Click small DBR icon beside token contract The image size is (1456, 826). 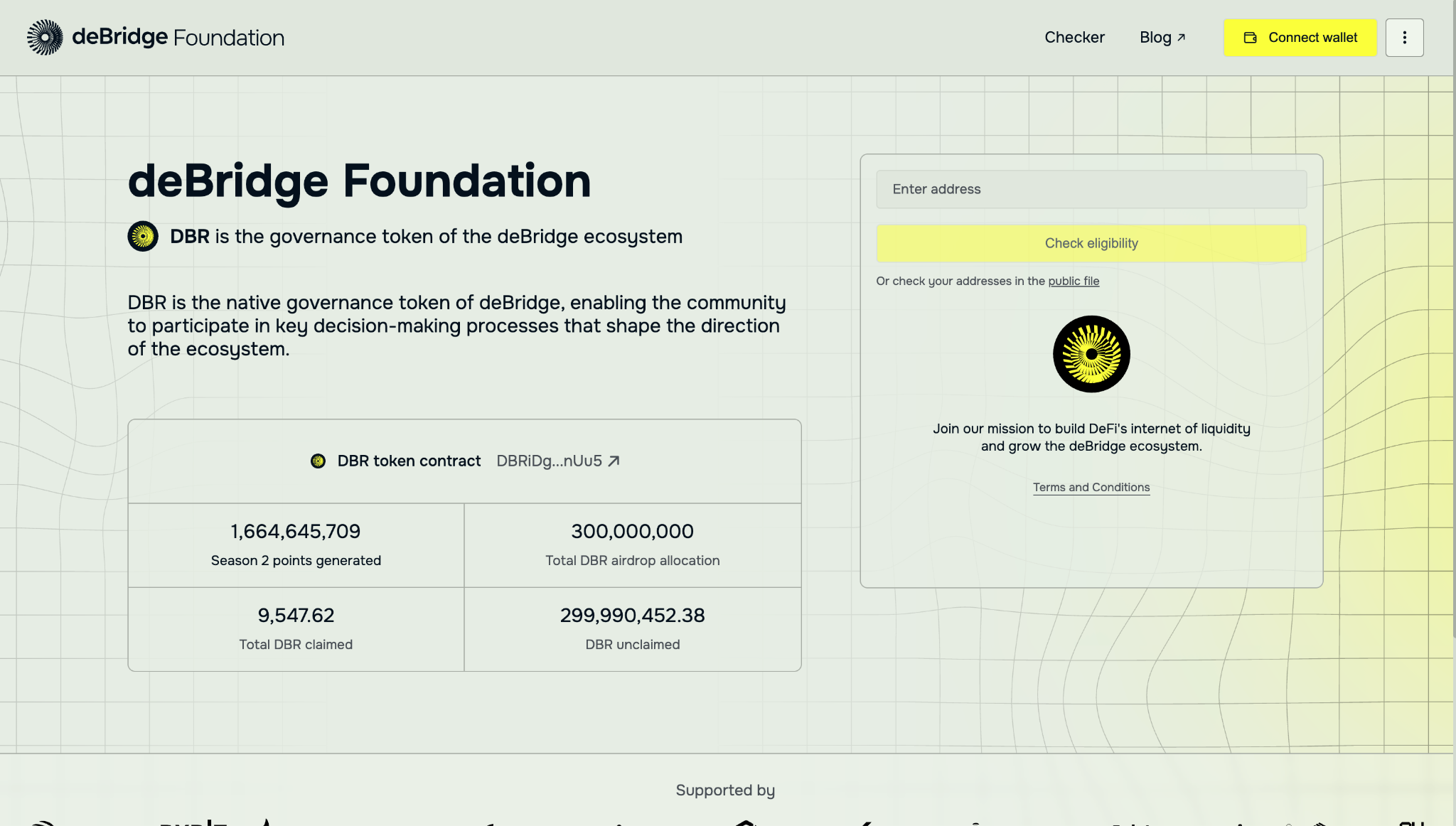point(318,461)
